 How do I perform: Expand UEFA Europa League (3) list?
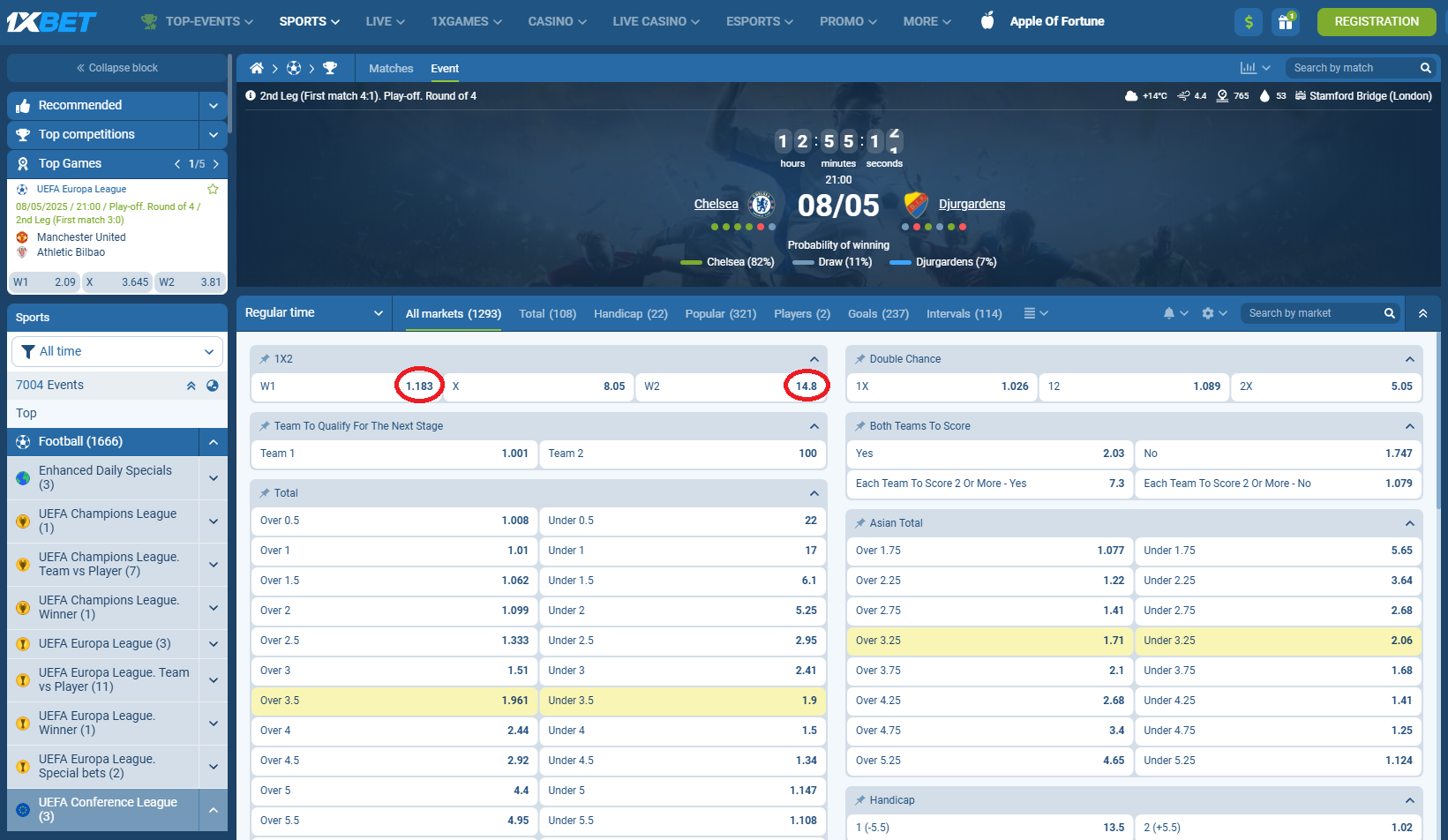point(214,644)
